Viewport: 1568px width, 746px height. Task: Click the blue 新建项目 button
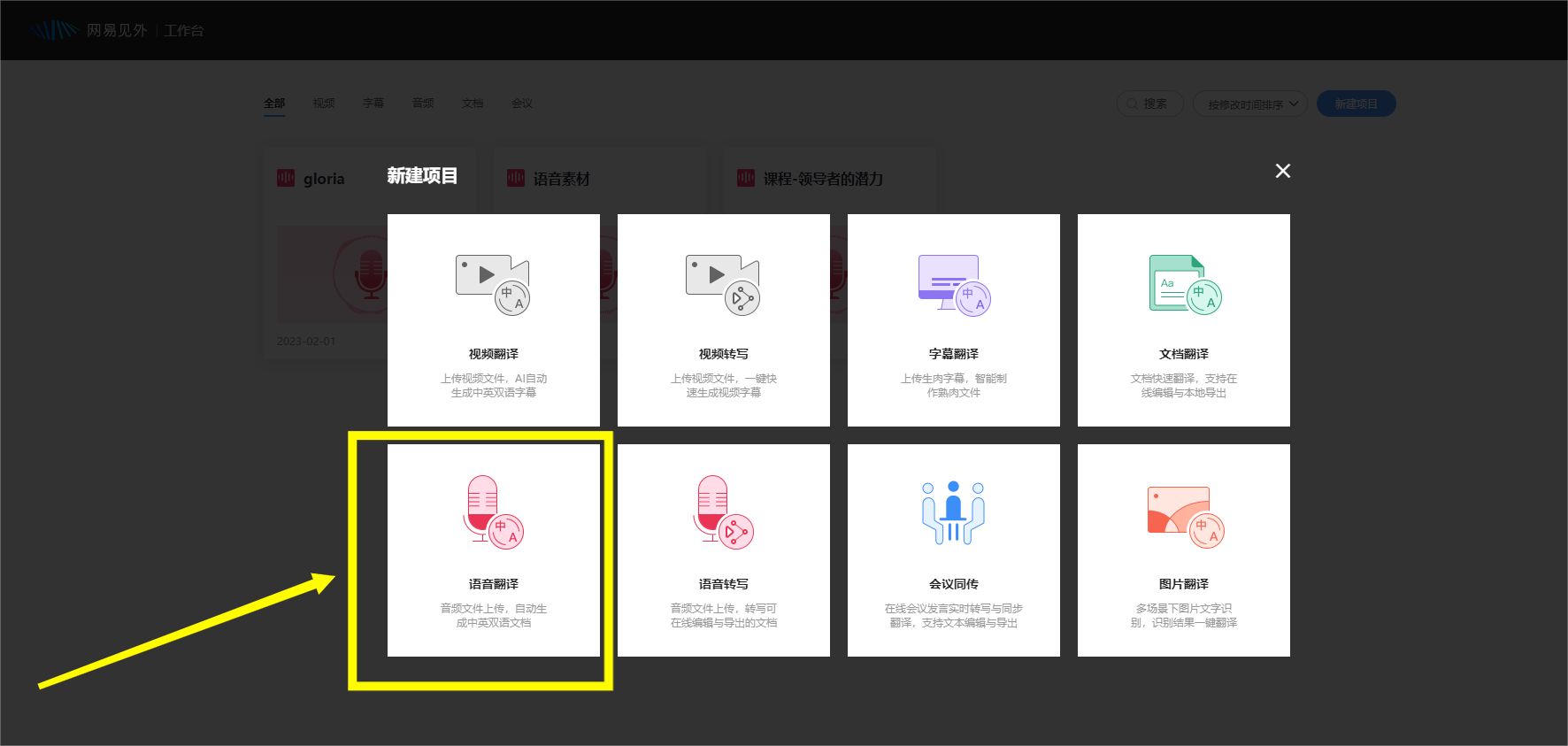click(x=1357, y=104)
